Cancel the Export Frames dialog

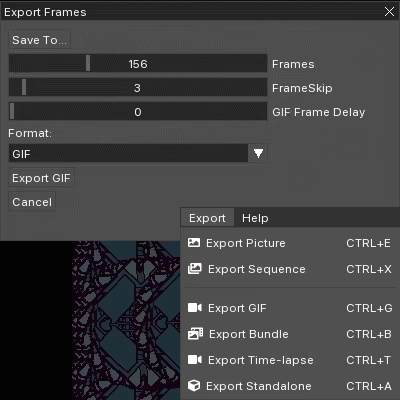32,202
